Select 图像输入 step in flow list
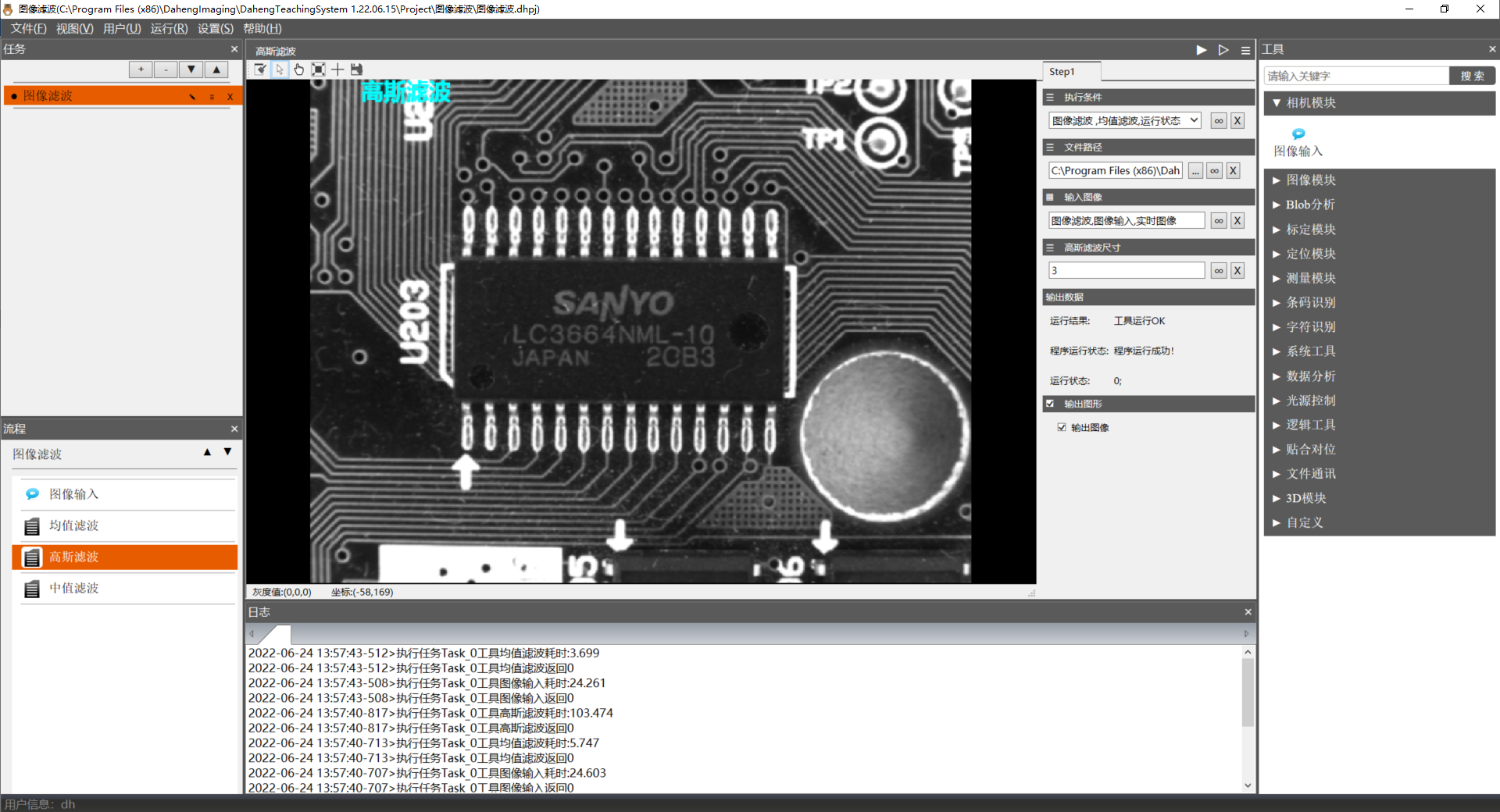1500x812 pixels. [125, 495]
